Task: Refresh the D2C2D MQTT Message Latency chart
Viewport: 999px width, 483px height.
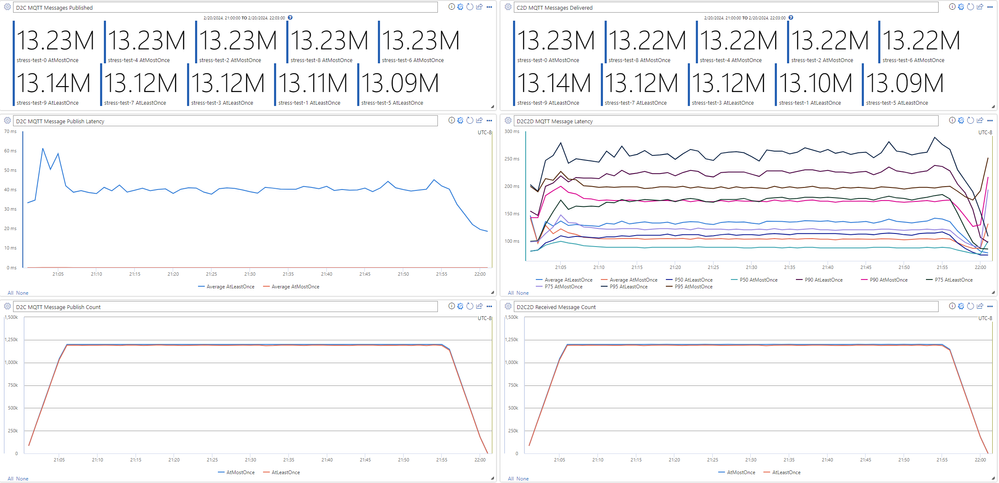Action: coord(970,120)
